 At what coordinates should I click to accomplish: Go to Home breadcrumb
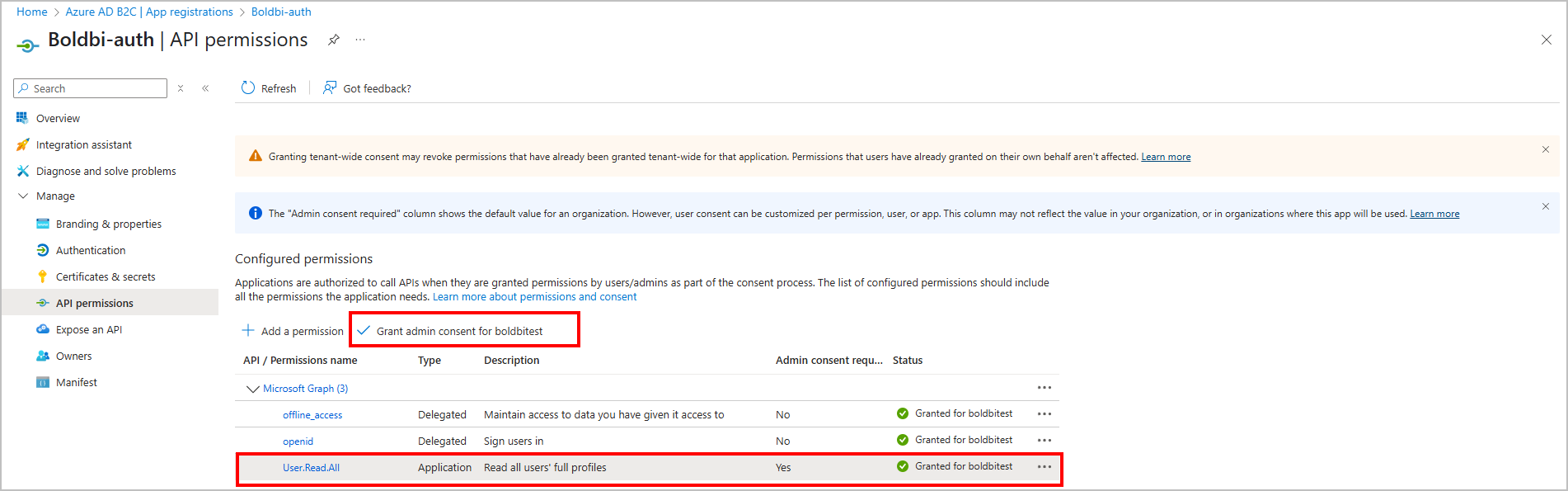point(32,12)
